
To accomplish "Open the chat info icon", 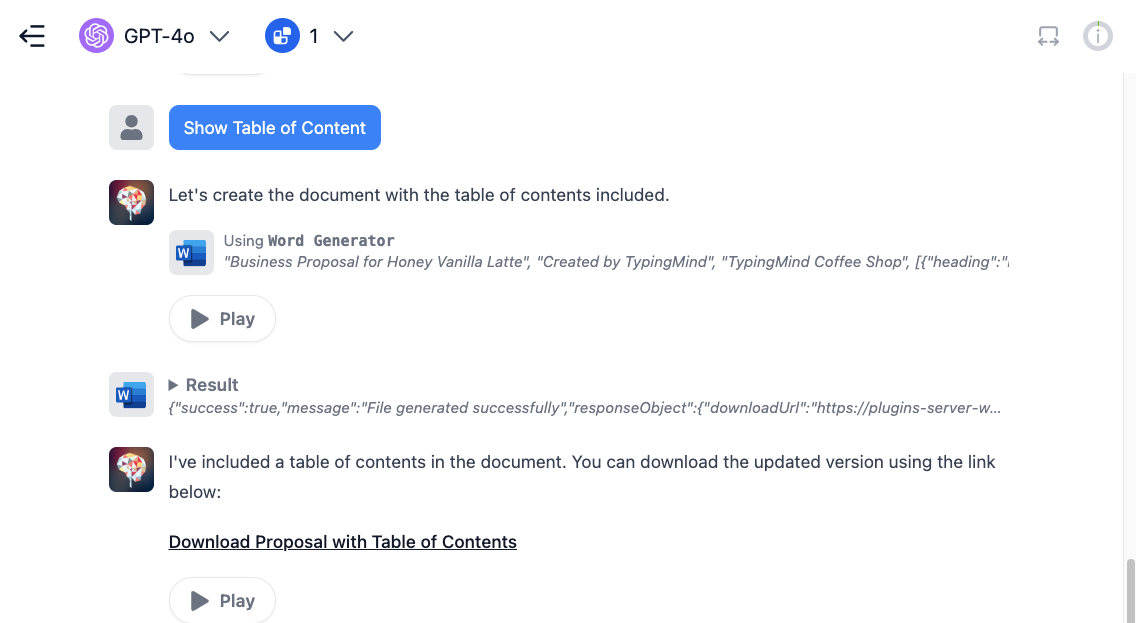I will coord(1098,35).
